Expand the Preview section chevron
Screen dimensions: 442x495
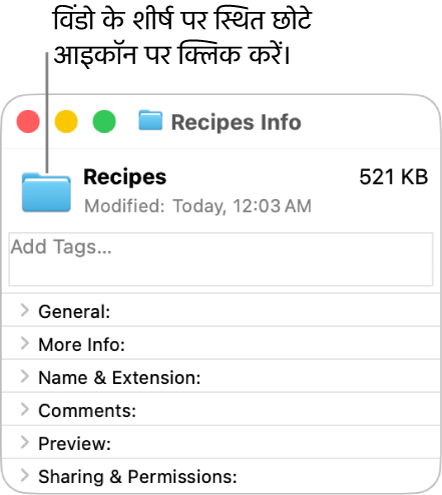click(25, 442)
